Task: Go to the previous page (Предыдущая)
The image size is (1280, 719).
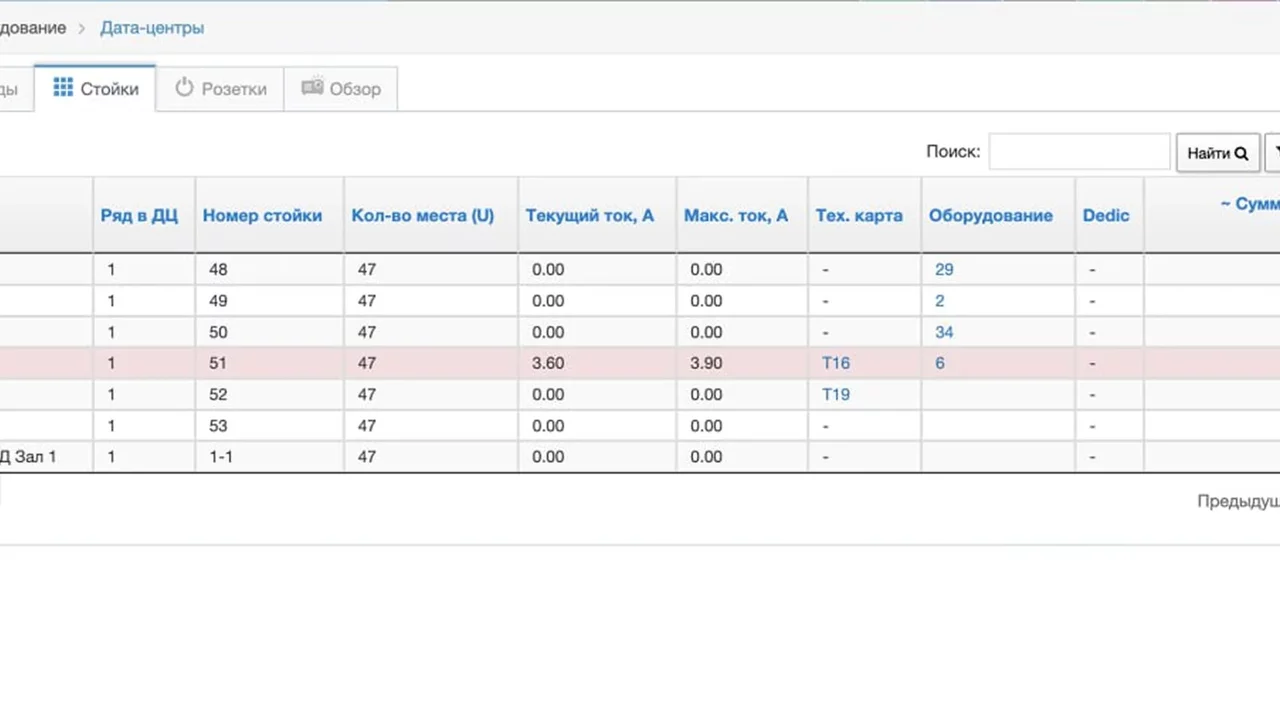Action: pos(1238,501)
